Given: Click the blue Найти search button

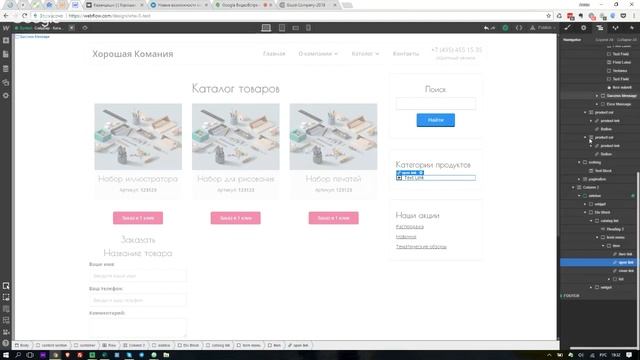Looking at the screenshot, I should click(x=436, y=120).
